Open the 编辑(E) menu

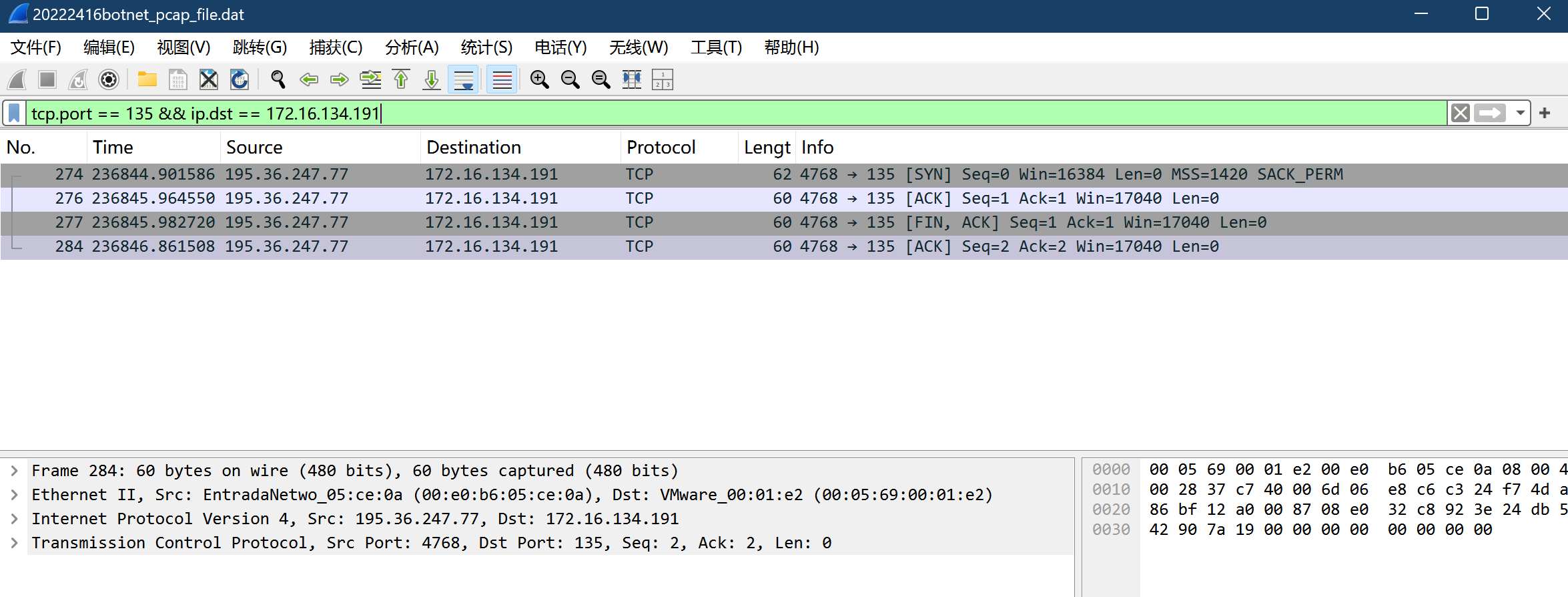pyautogui.click(x=109, y=47)
